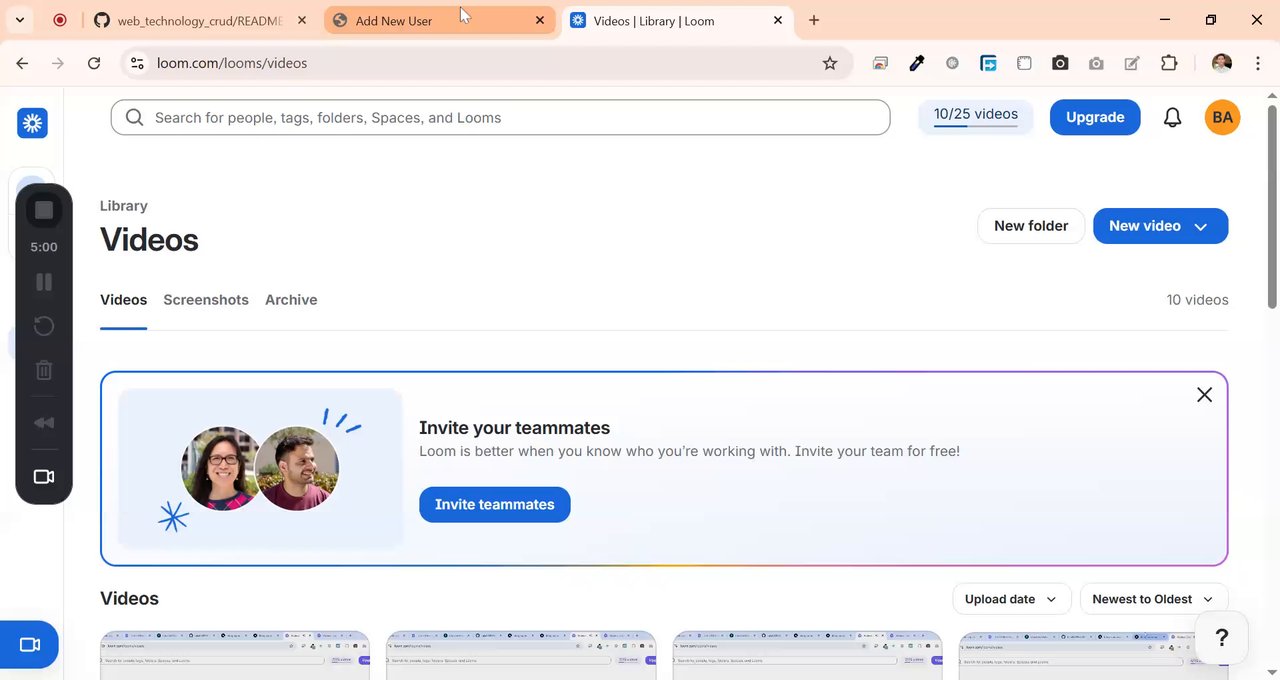Close the GitHub README tab

pos(302,20)
